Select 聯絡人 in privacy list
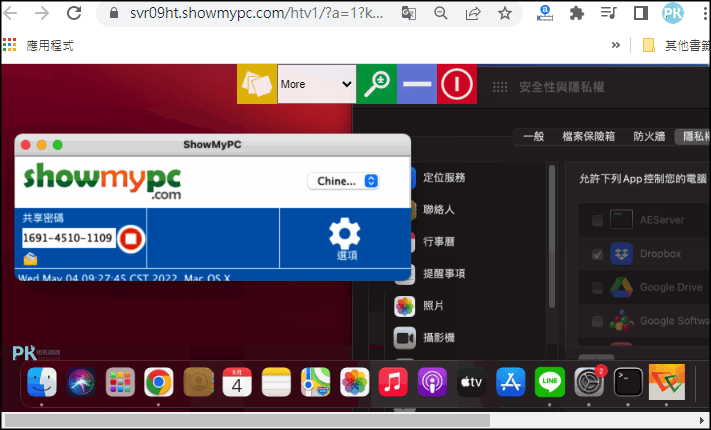Image resolution: width=711 pixels, height=430 pixels. click(438, 210)
